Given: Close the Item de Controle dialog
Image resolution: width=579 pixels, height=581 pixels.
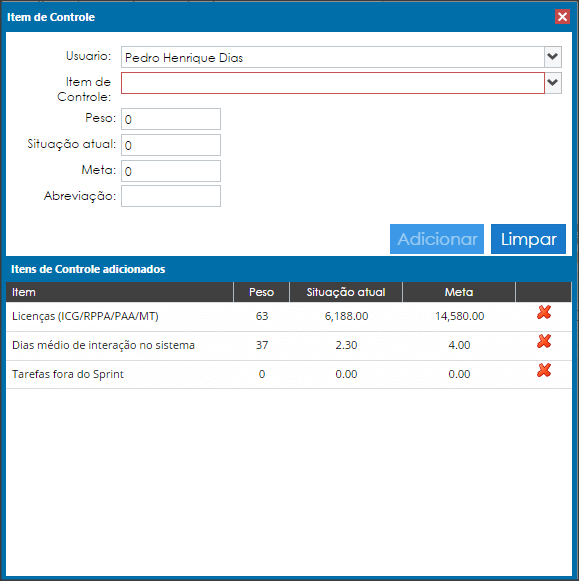Looking at the screenshot, I should click(x=562, y=17).
